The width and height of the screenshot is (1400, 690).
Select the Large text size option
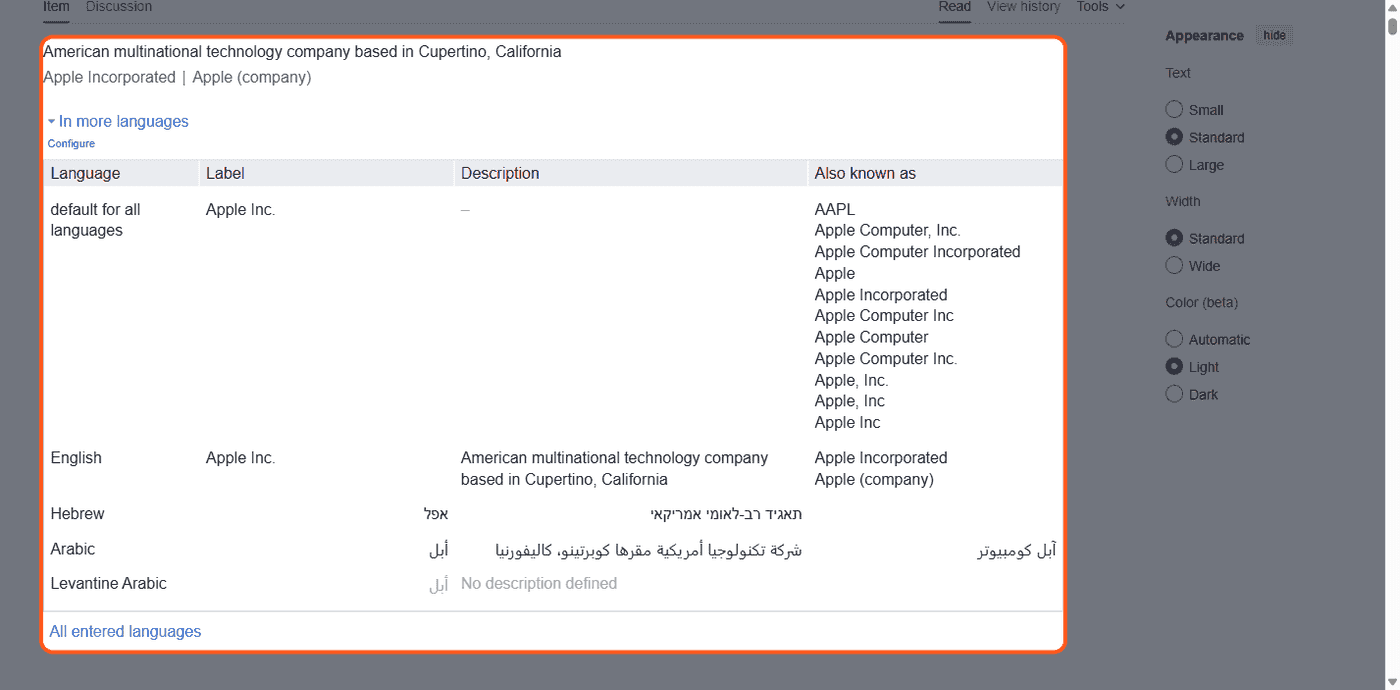1174,164
